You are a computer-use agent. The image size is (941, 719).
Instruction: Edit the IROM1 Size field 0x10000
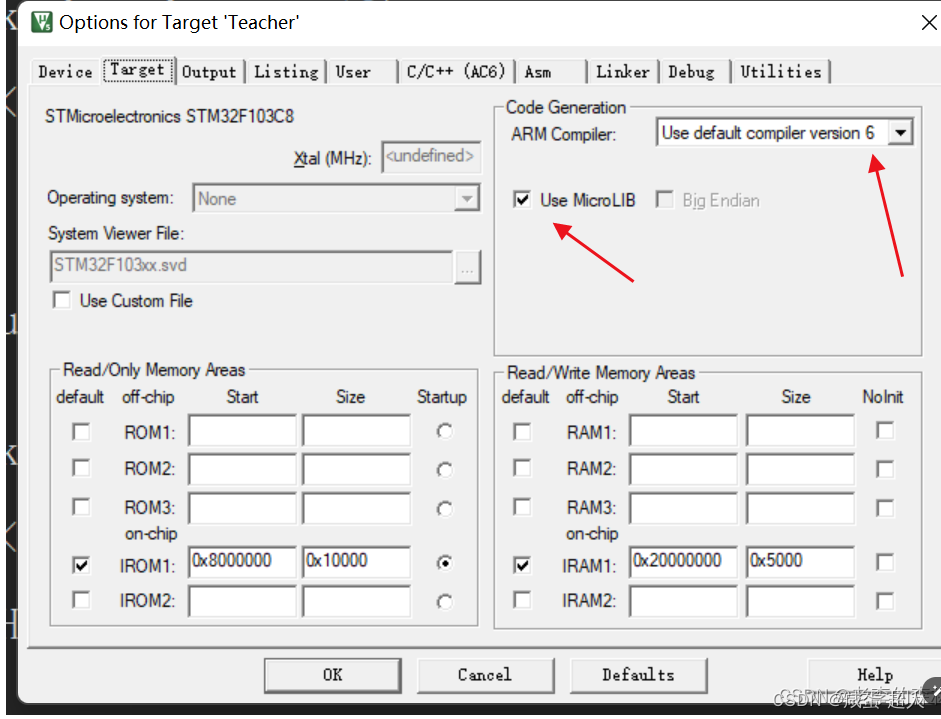point(356,562)
